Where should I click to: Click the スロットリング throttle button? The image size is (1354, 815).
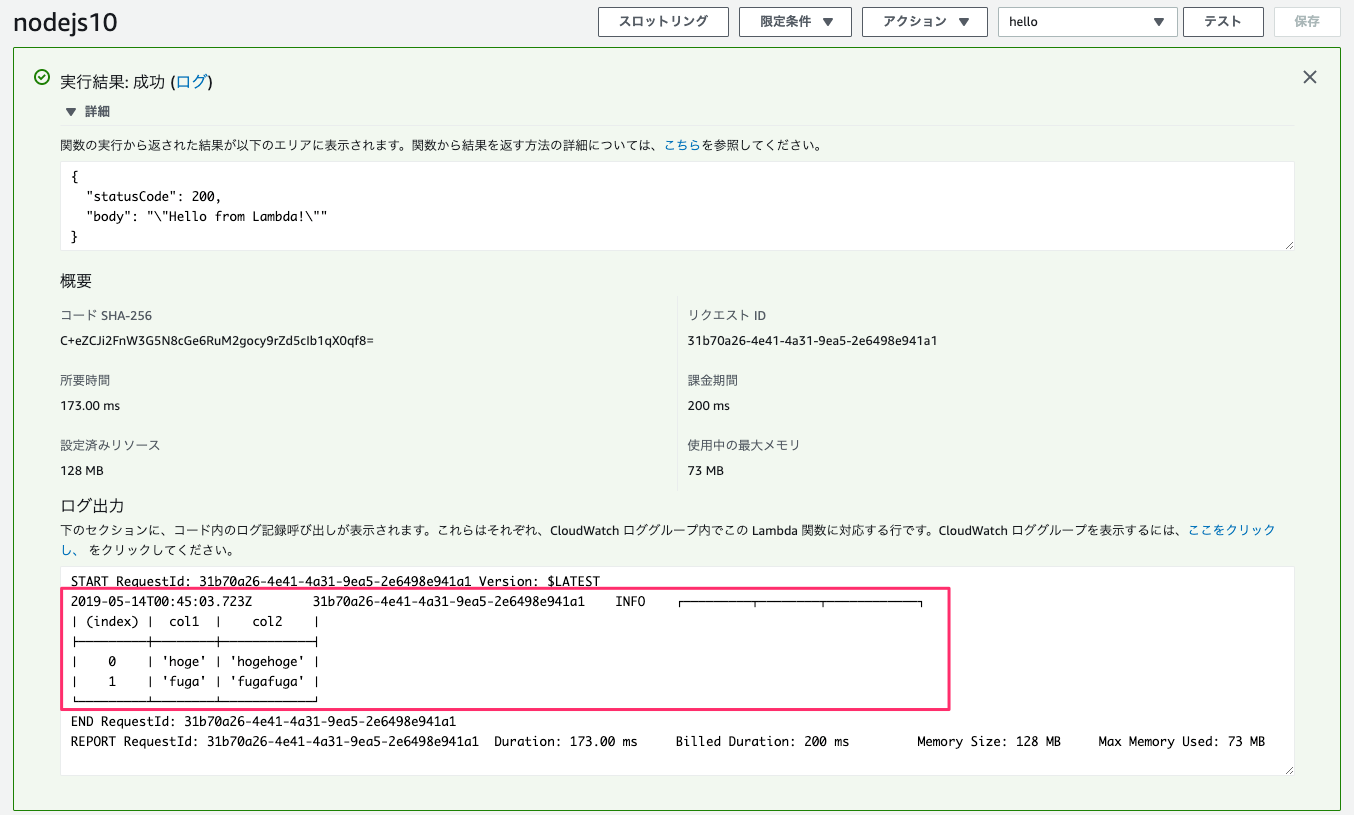(663, 21)
